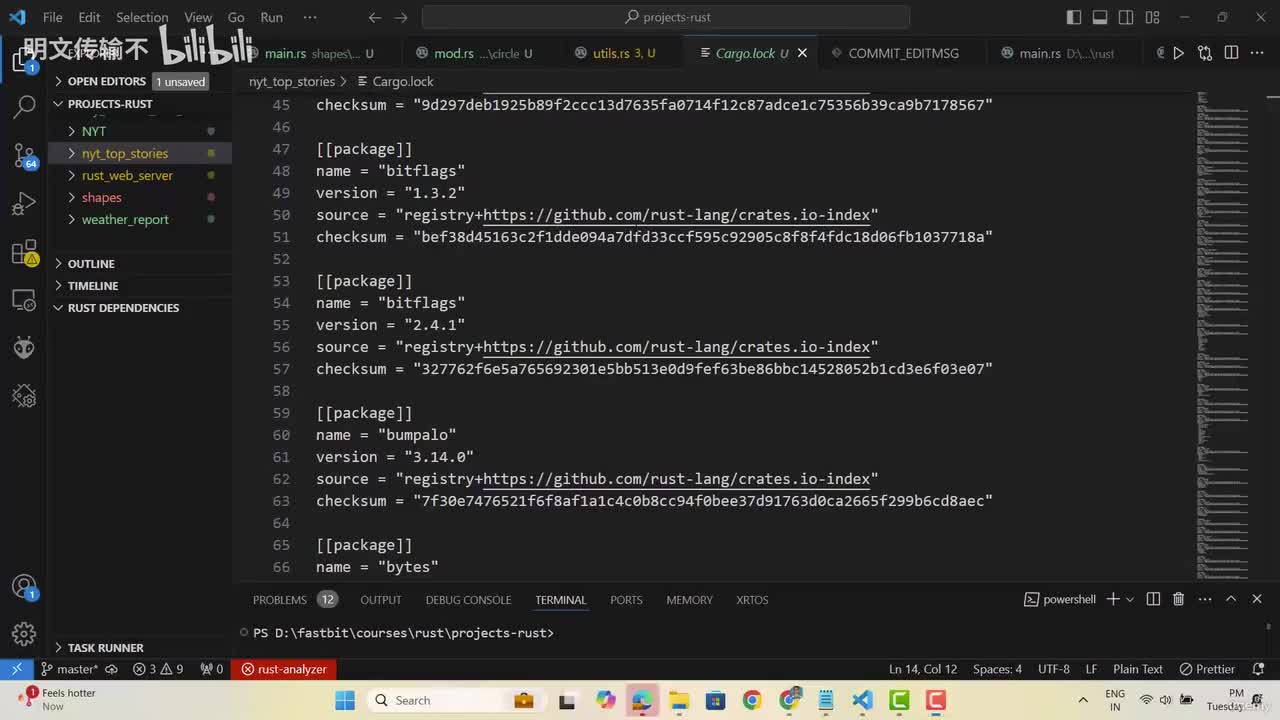The image size is (1280, 720).
Task: Open the bumpalo crates.io-index source link
Action: click(x=677, y=479)
